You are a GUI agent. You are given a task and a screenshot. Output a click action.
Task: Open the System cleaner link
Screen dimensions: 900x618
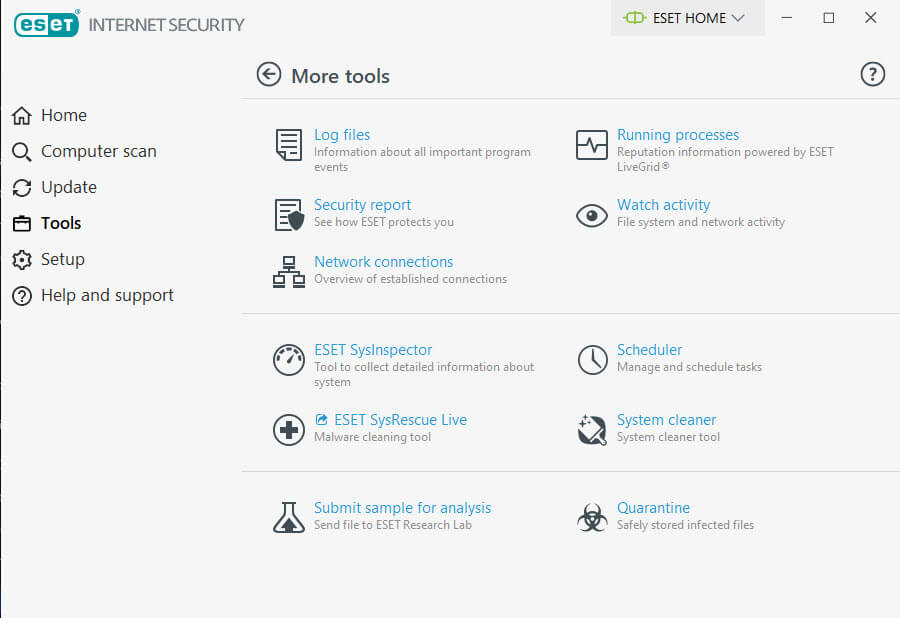[x=666, y=419]
